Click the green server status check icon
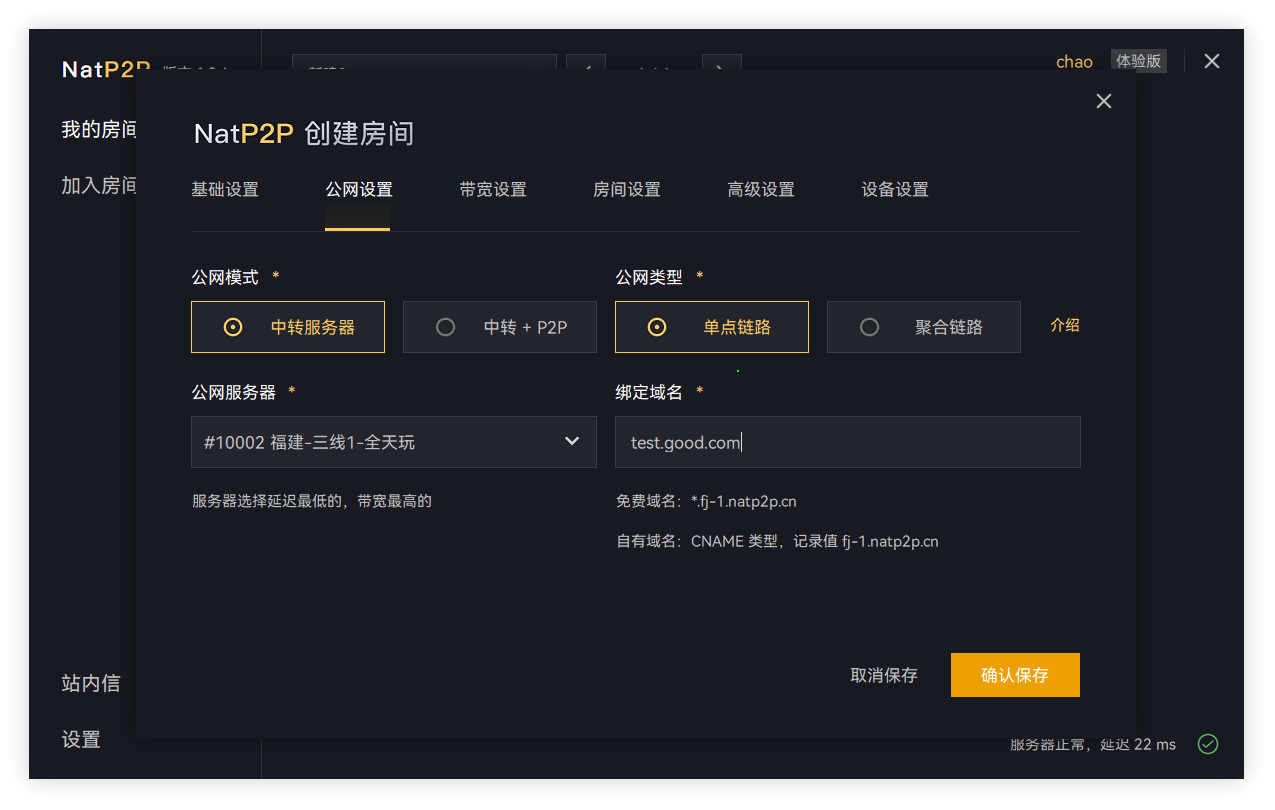 [1208, 744]
